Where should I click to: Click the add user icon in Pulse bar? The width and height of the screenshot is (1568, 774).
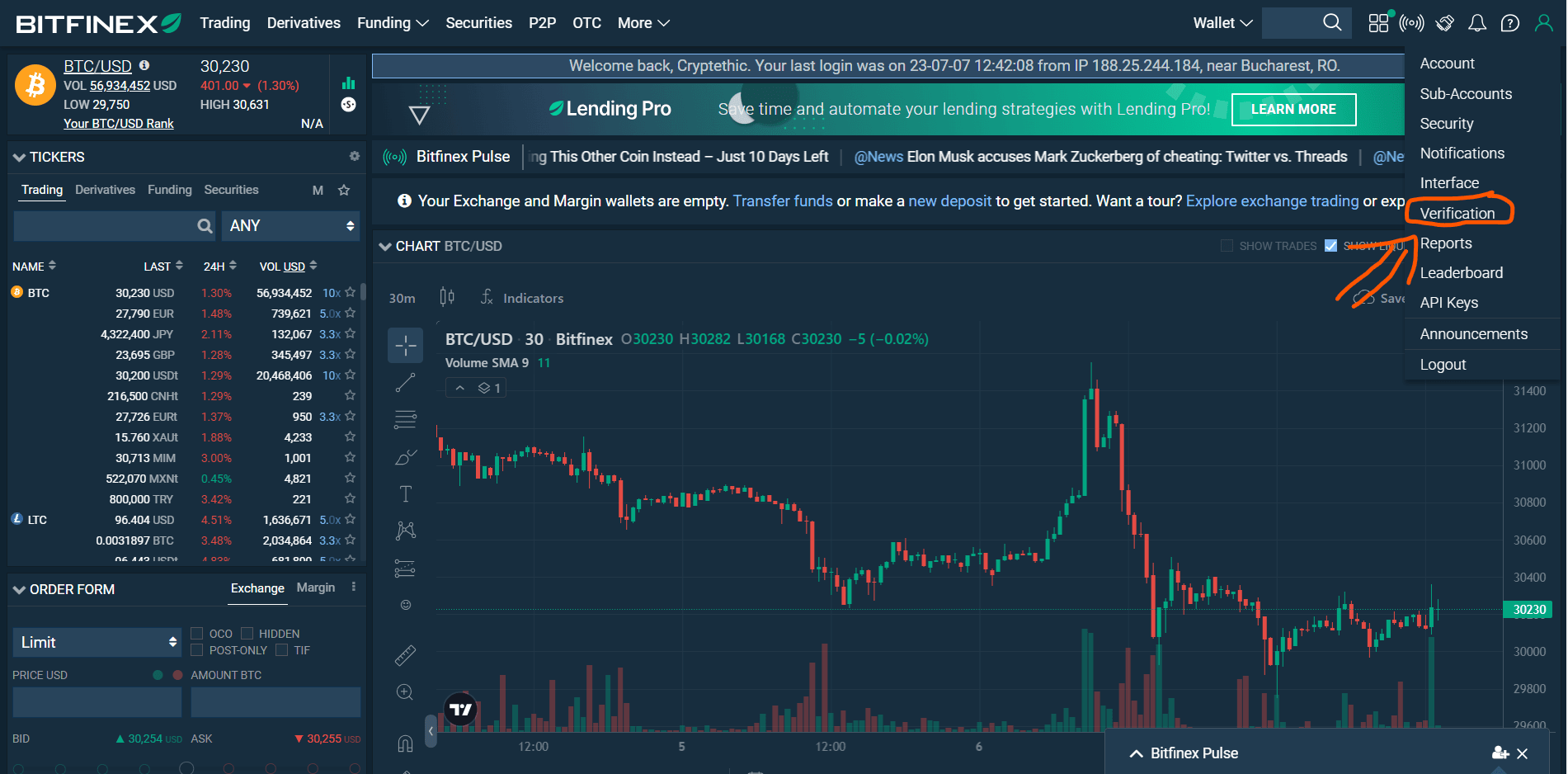1500,753
